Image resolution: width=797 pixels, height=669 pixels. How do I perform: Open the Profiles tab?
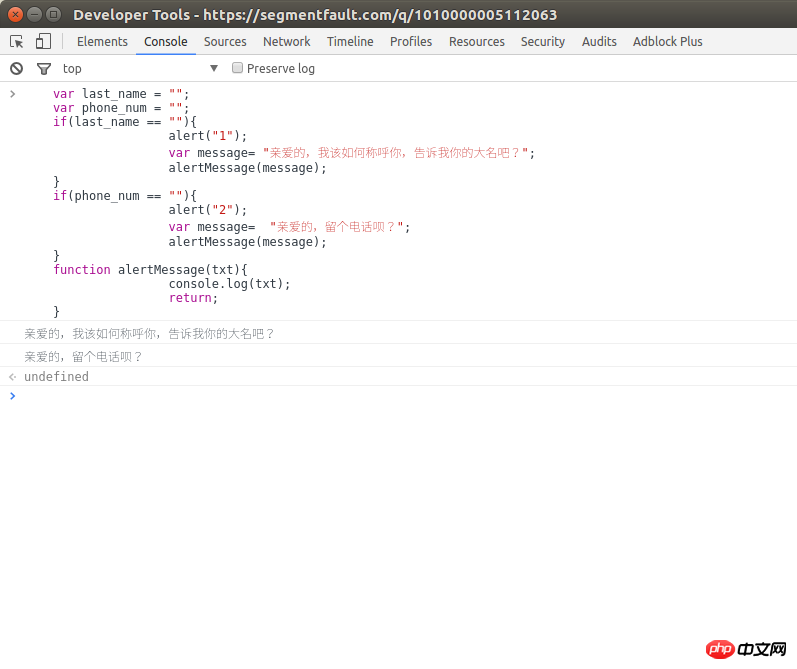pyautogui.click(x=411, y=41)
